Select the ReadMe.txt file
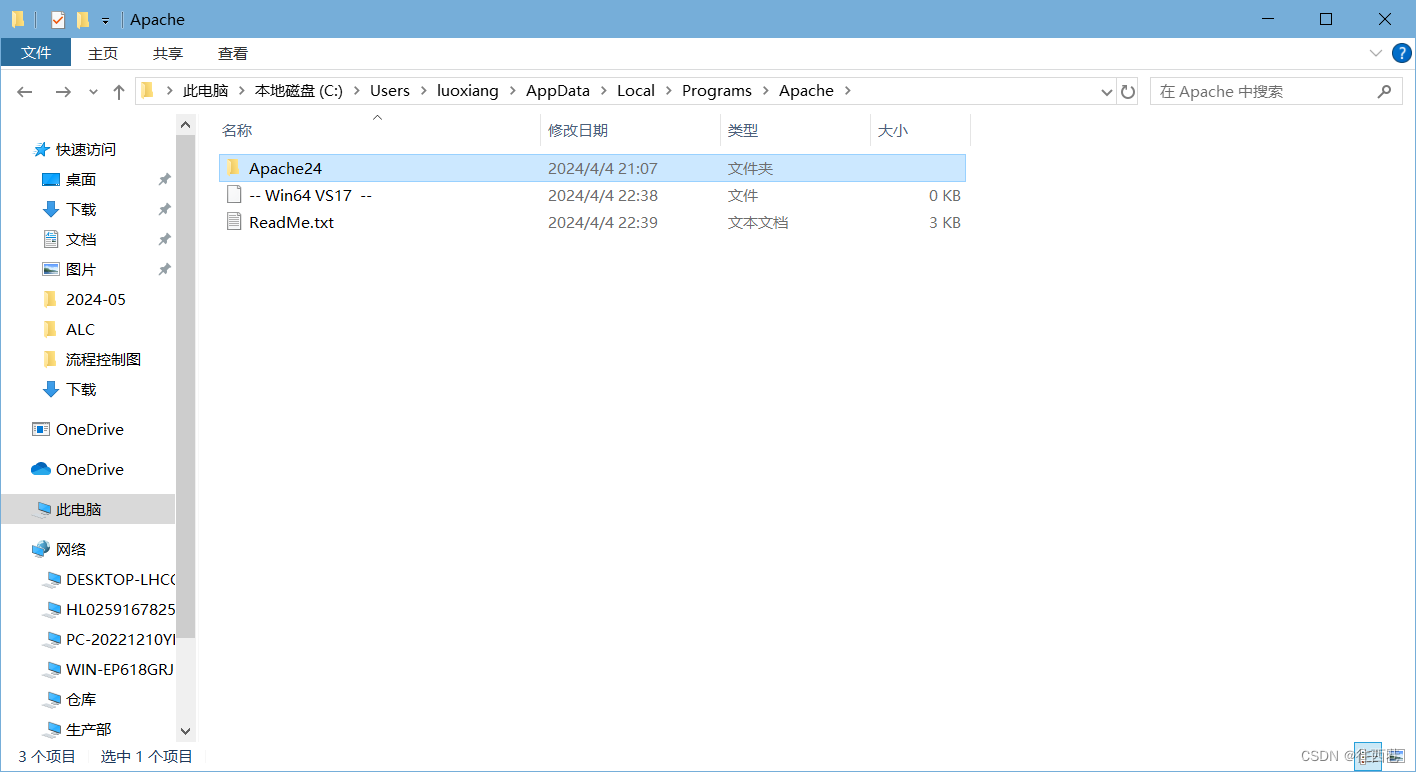 (x=592, y=222)
